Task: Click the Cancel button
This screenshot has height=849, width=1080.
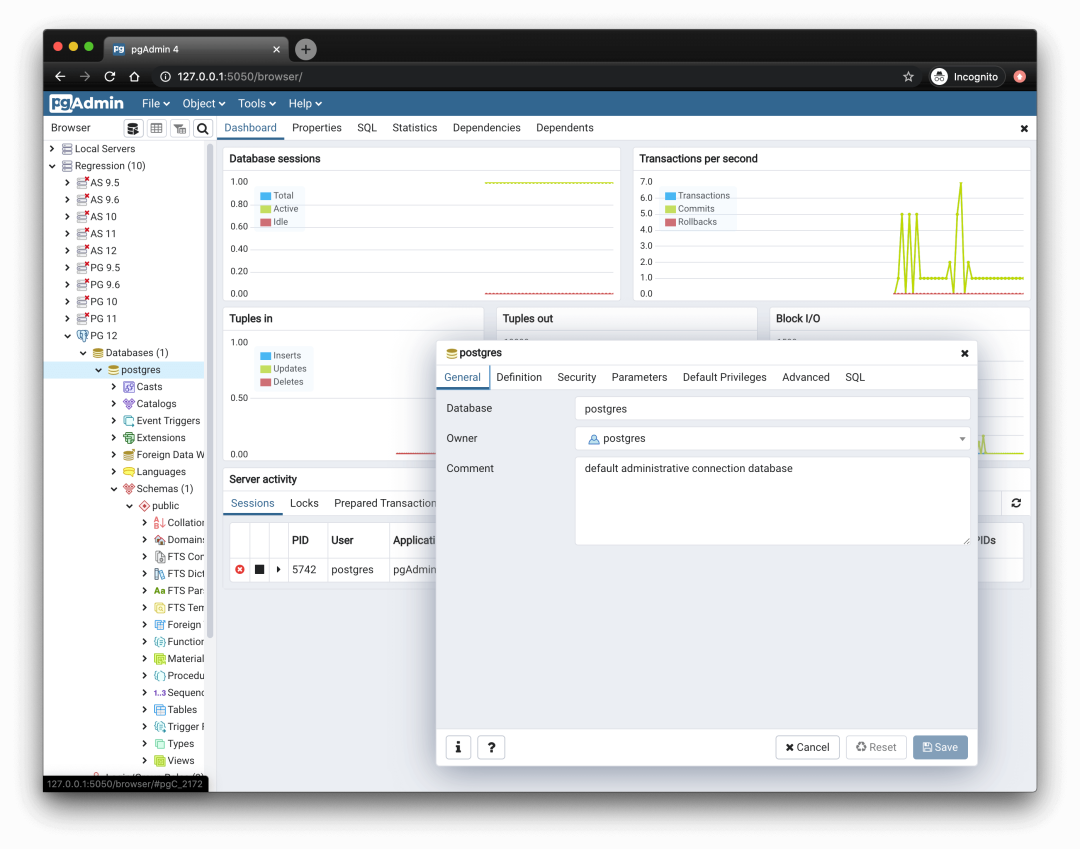Action: 807,747
